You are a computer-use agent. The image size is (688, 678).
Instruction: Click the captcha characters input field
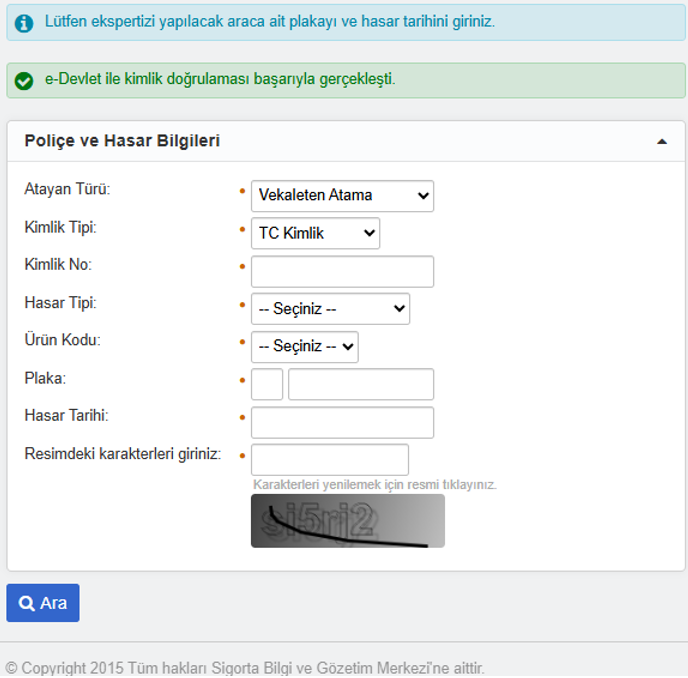pyautogui.click(x=330, y=460)
